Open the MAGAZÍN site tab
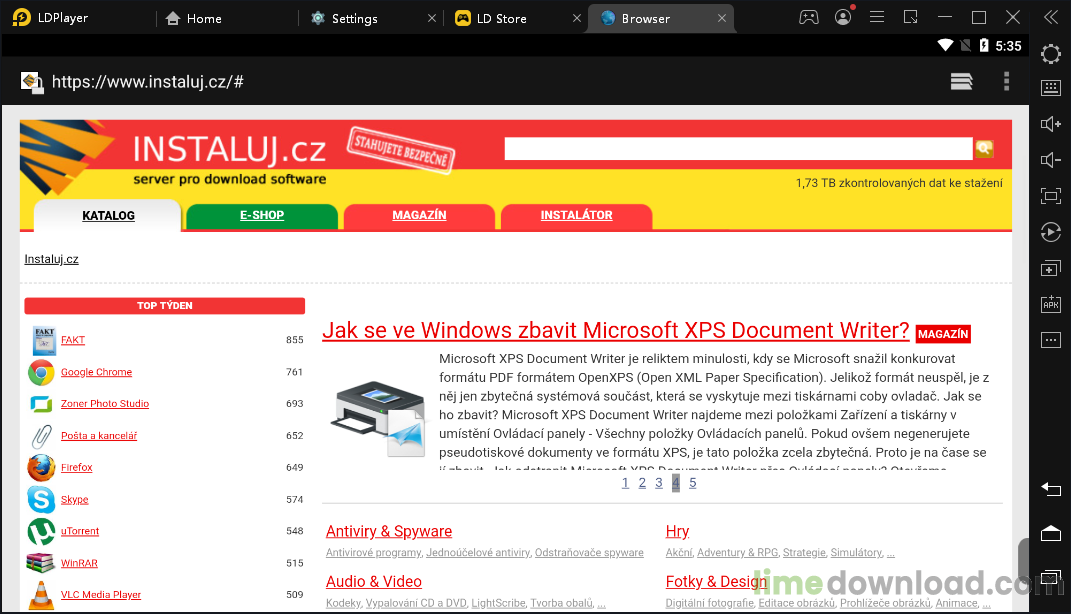Screen dimensions: 1071x614 [x=419, y=215]
